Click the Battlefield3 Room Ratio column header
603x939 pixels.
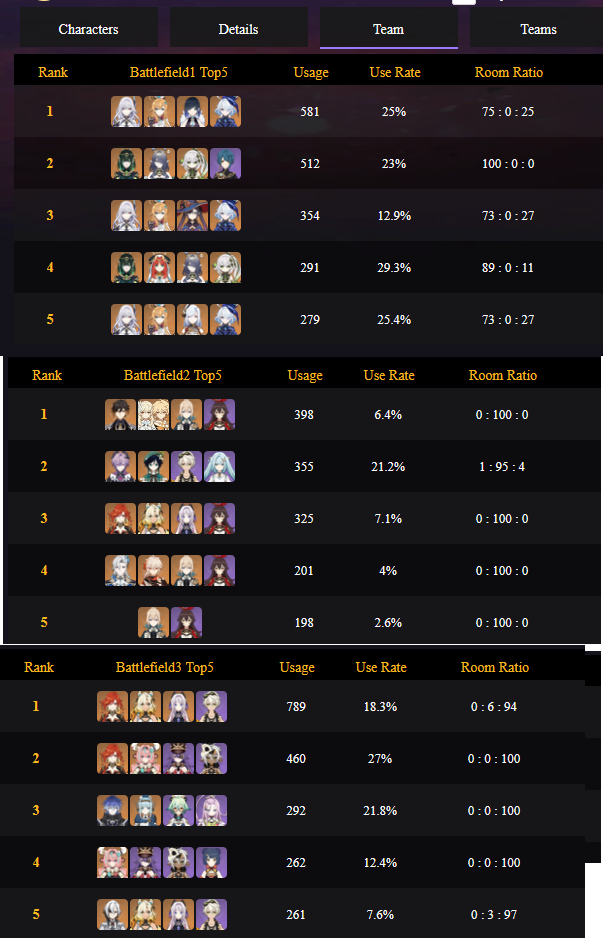(495, 667)
